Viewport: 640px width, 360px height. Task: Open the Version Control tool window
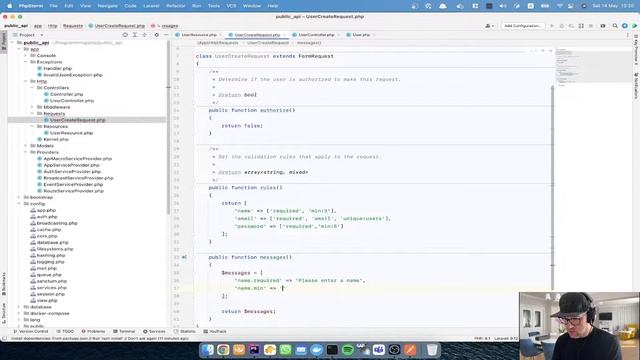(31, 331)
